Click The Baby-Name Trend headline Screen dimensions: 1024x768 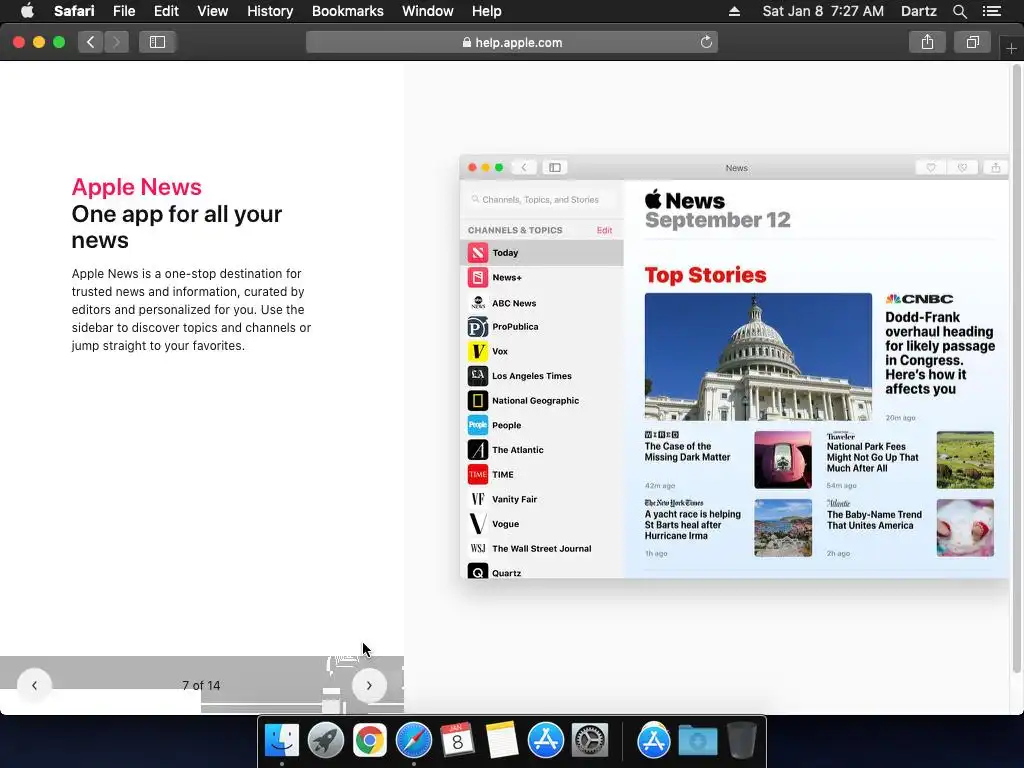point(874,520)
